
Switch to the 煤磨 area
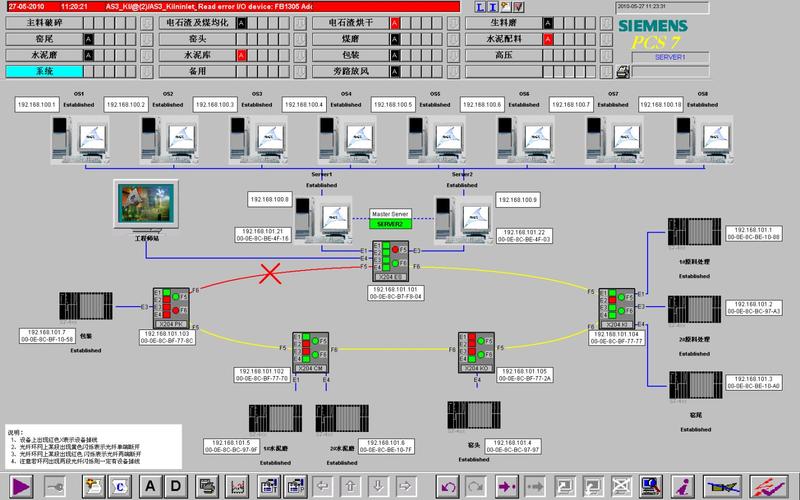click(351, 39)
